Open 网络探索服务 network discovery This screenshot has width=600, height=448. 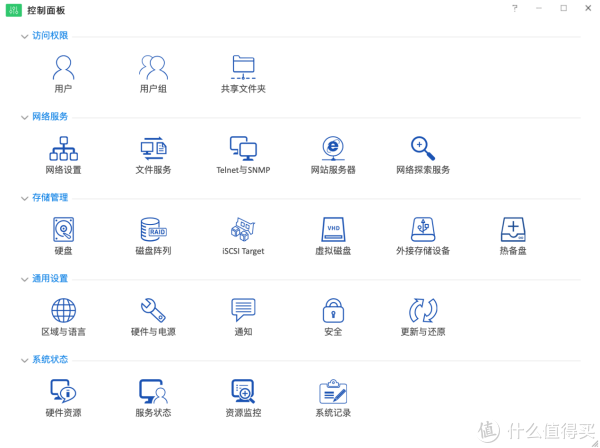(423, 149)
